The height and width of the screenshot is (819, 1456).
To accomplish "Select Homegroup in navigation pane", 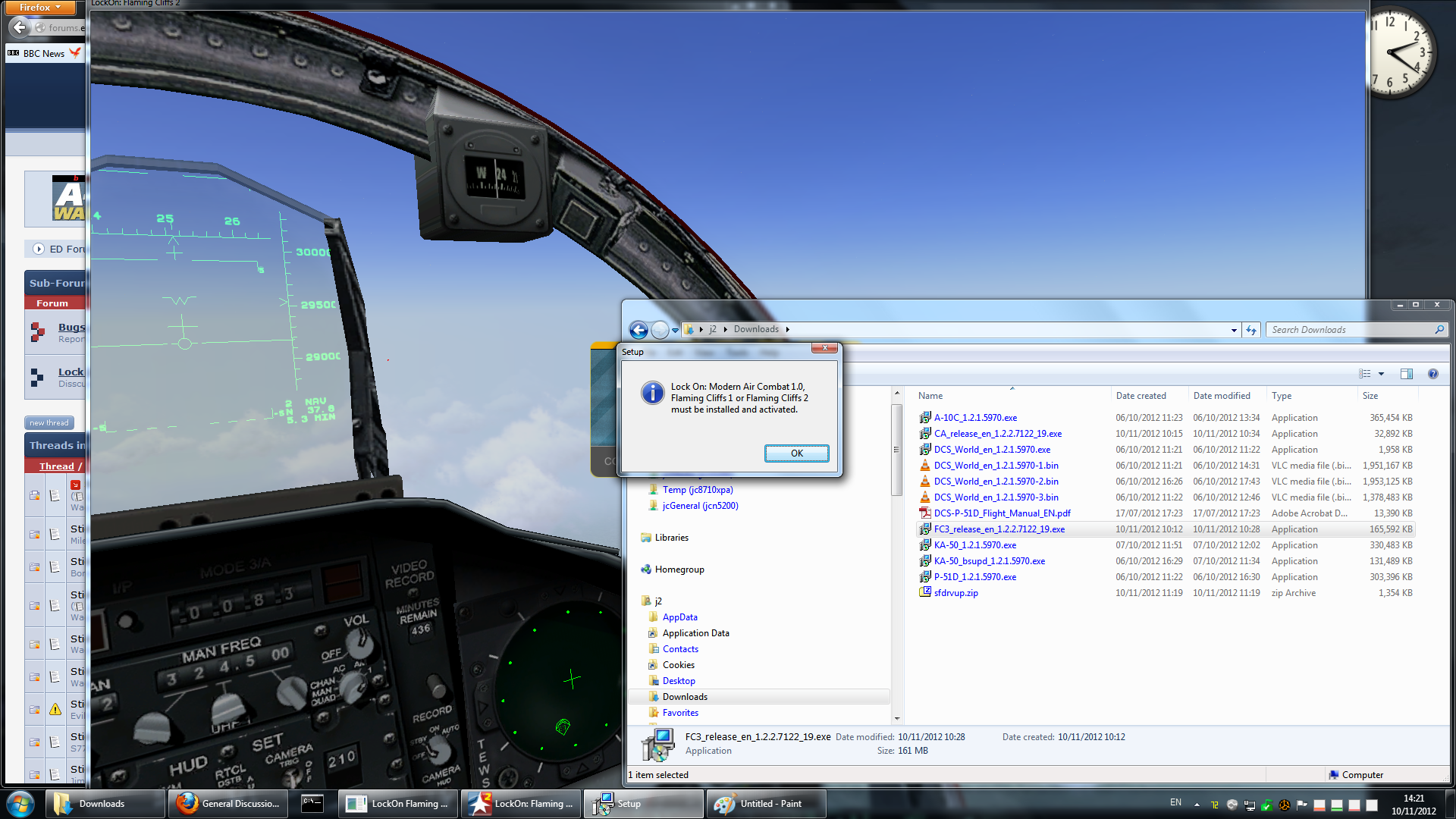I will (679, 570).
